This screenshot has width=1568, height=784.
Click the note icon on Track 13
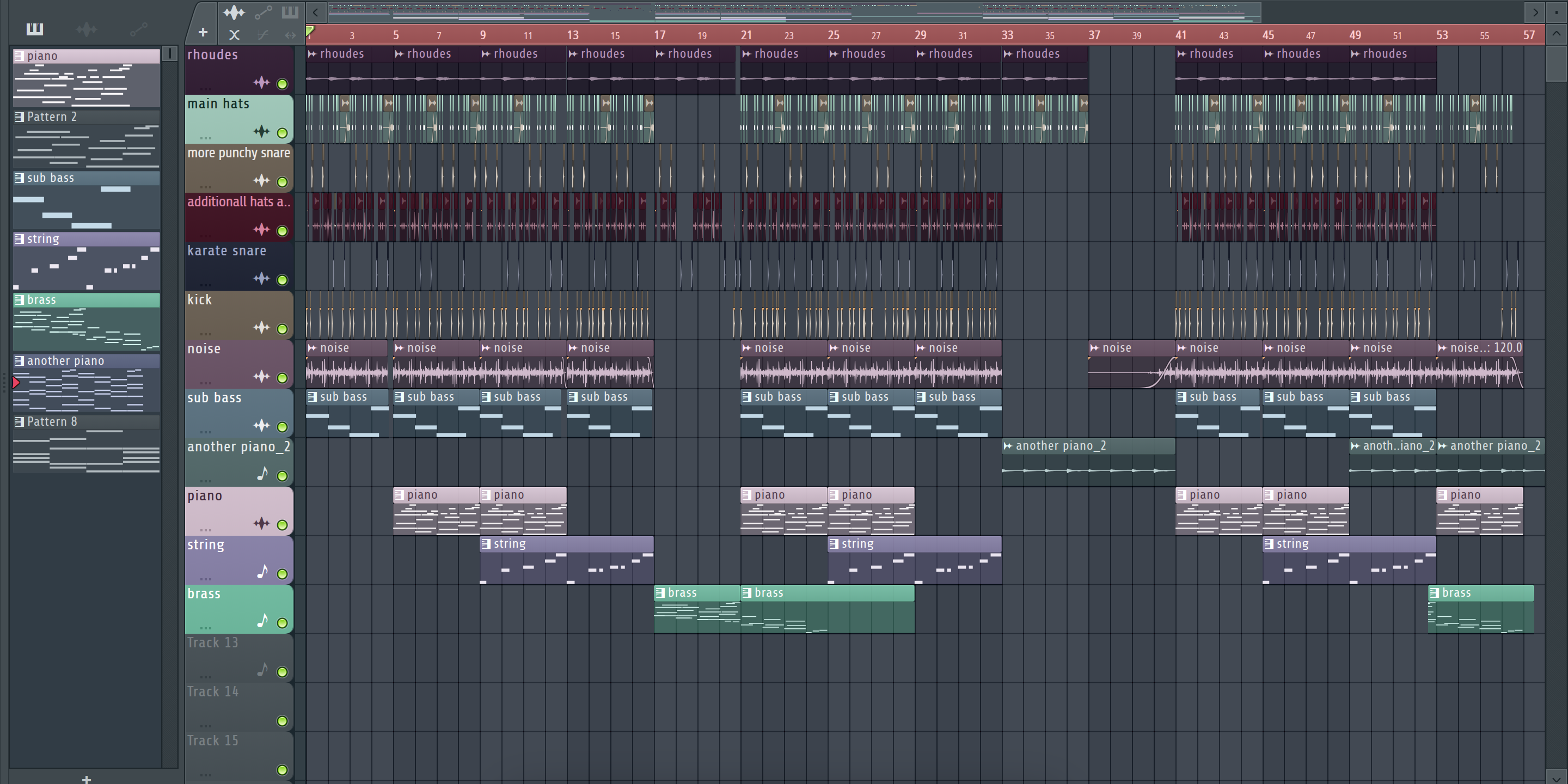pos(262,670)
